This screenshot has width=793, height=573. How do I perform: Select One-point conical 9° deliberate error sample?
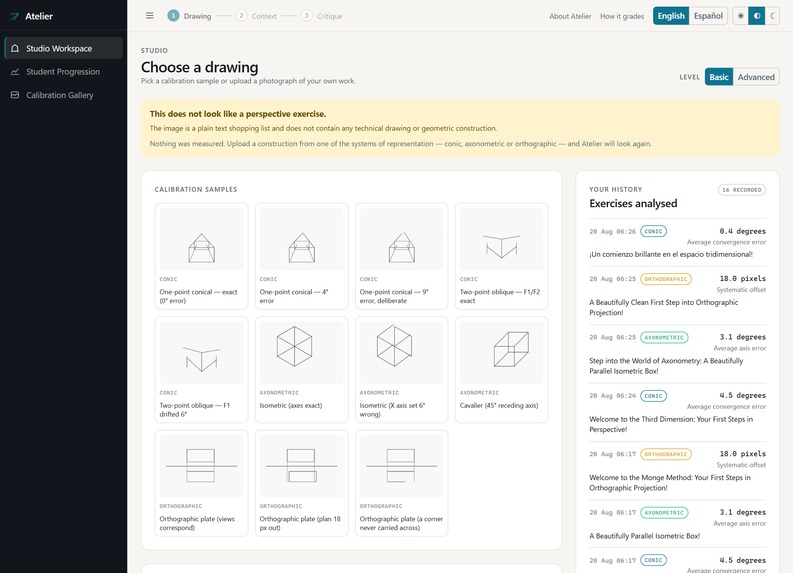click(402, 256)
